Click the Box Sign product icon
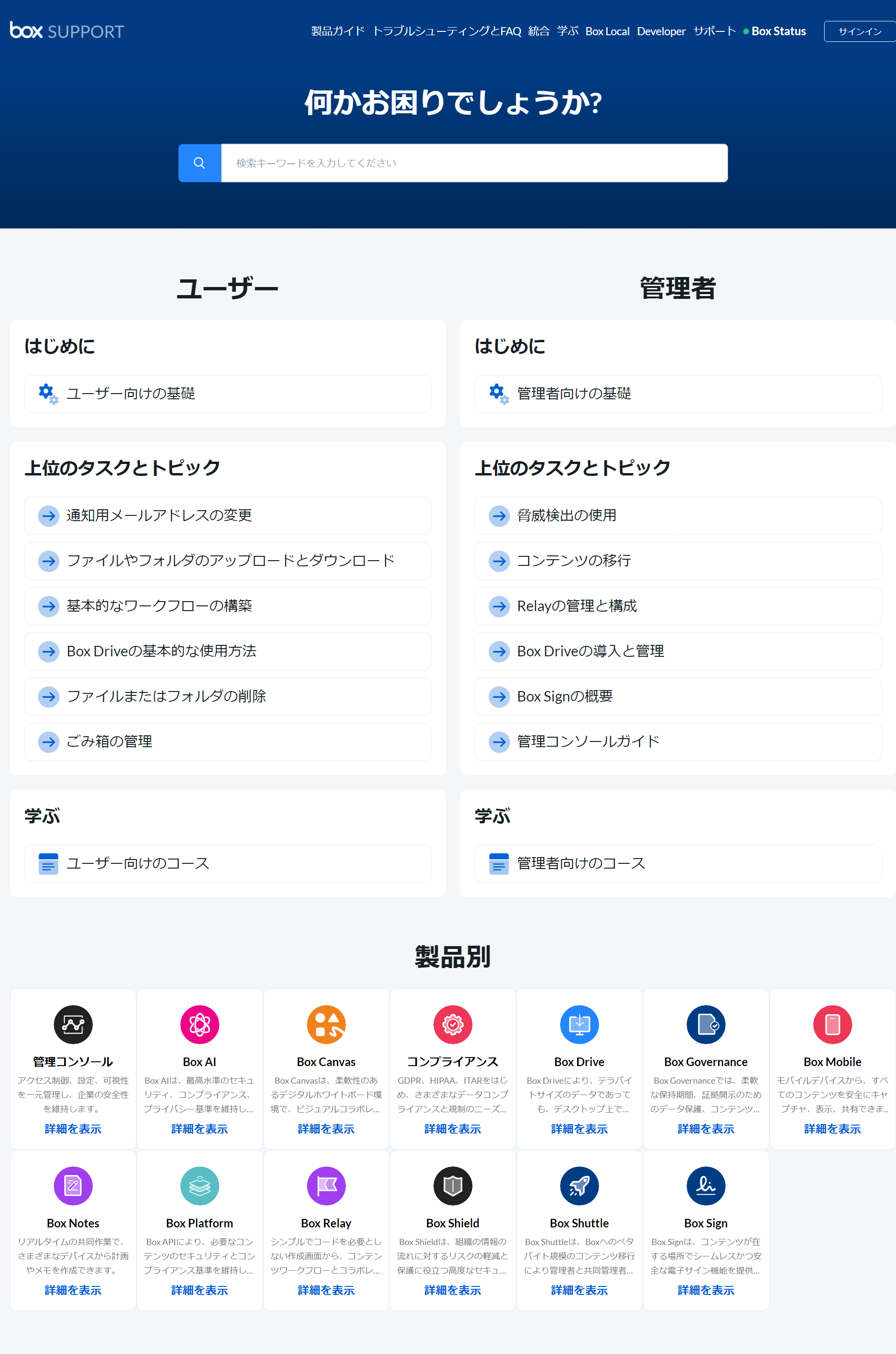896x1354 pixels. tap(706, 1186)
